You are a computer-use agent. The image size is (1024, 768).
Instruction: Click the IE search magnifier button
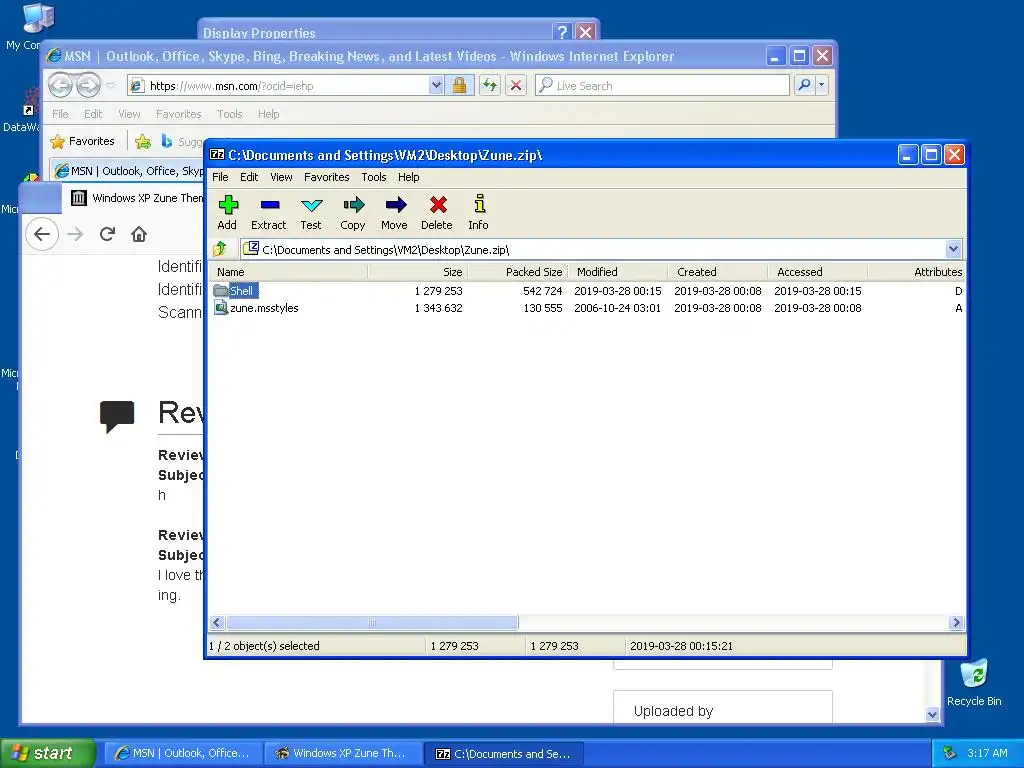point(805,85)
